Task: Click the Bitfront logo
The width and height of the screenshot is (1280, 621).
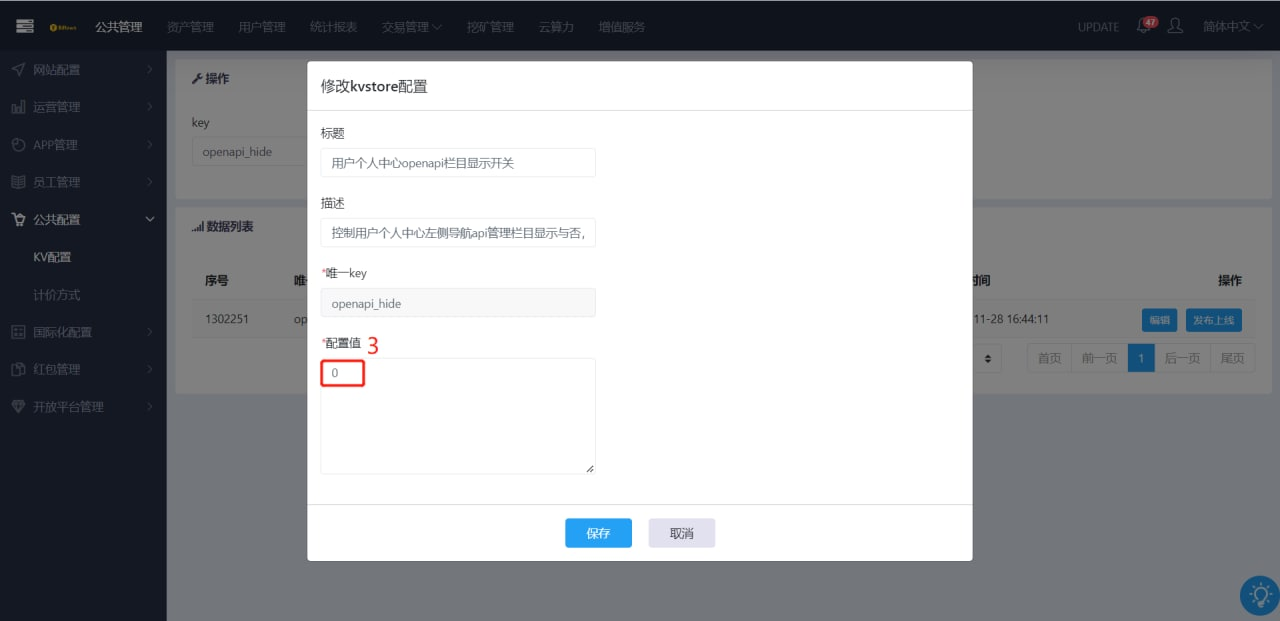Action: [x=63, y=27]
